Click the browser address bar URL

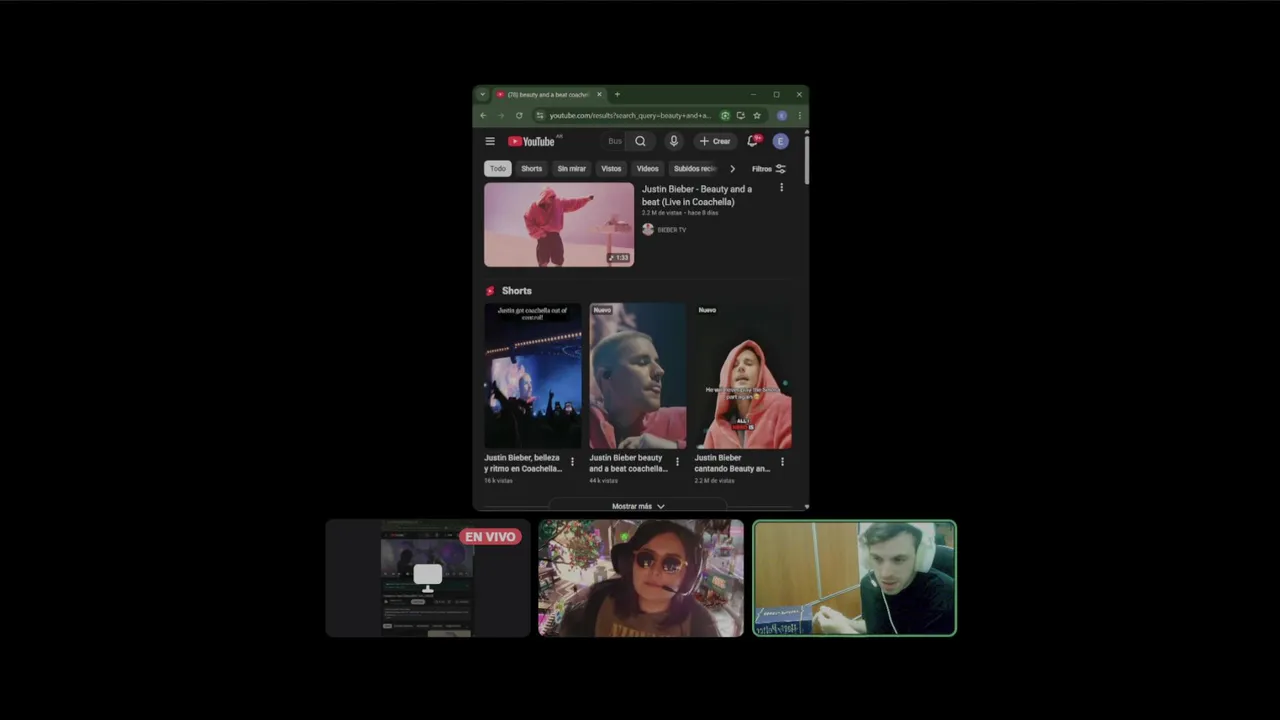click(x=630, y=115)
